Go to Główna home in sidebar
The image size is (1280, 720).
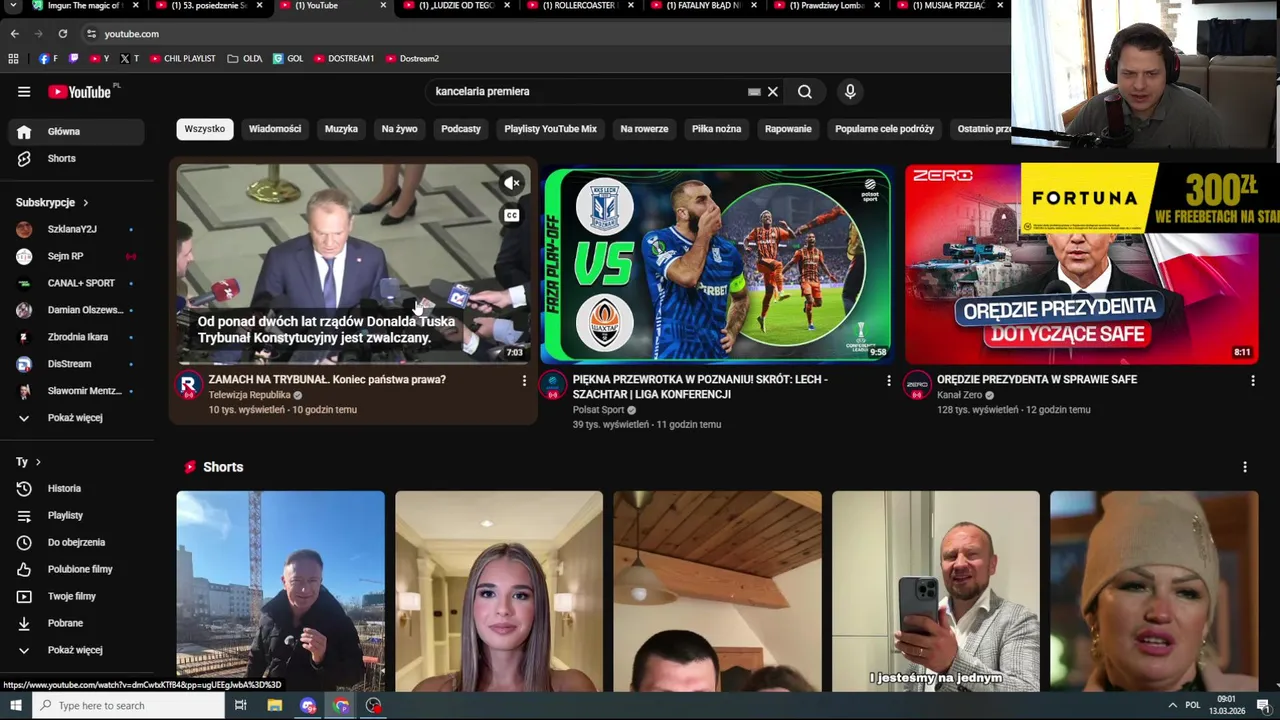tap(76, 132)
